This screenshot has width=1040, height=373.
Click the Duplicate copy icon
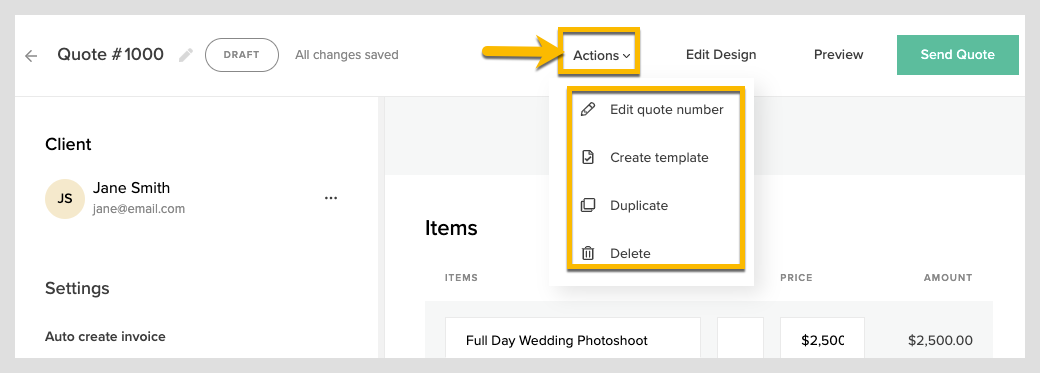point(588,205)
